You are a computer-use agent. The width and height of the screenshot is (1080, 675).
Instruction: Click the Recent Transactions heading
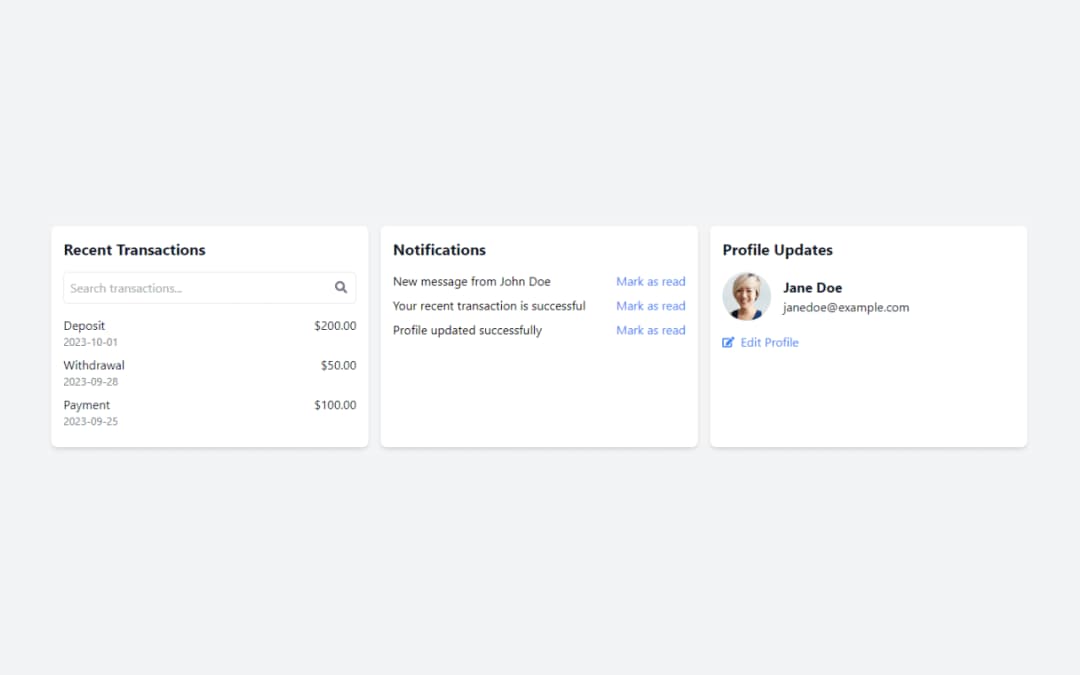pos(134,250)
